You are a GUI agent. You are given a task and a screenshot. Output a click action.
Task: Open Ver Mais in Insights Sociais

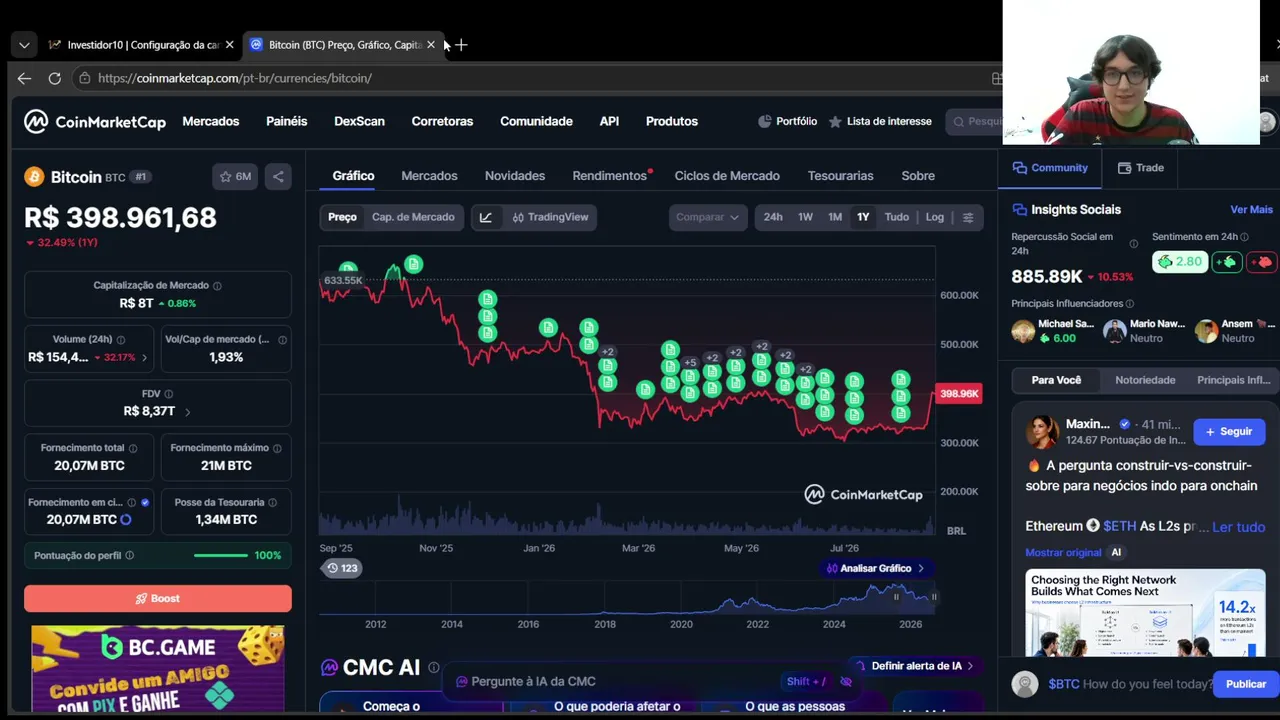click(1251, 210)
